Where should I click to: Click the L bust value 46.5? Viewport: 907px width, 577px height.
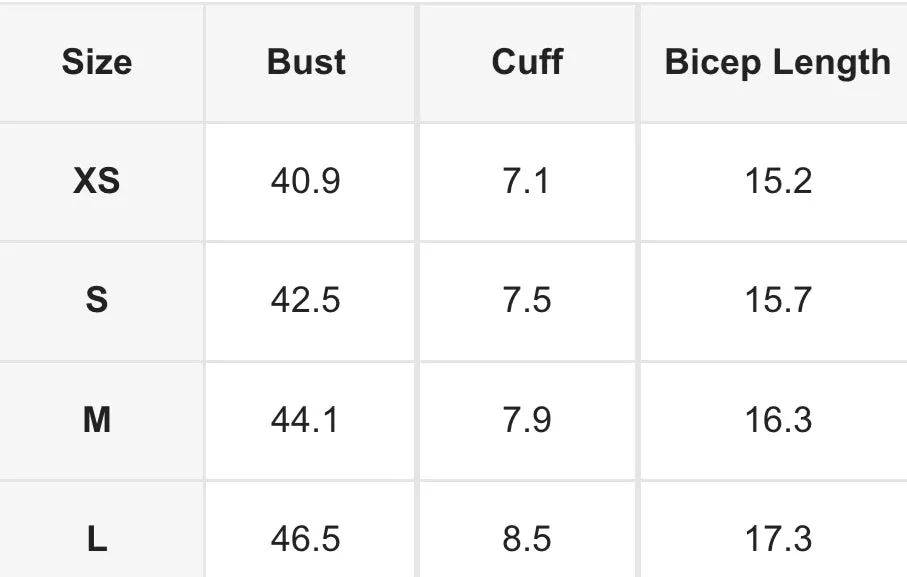point(305,539)
